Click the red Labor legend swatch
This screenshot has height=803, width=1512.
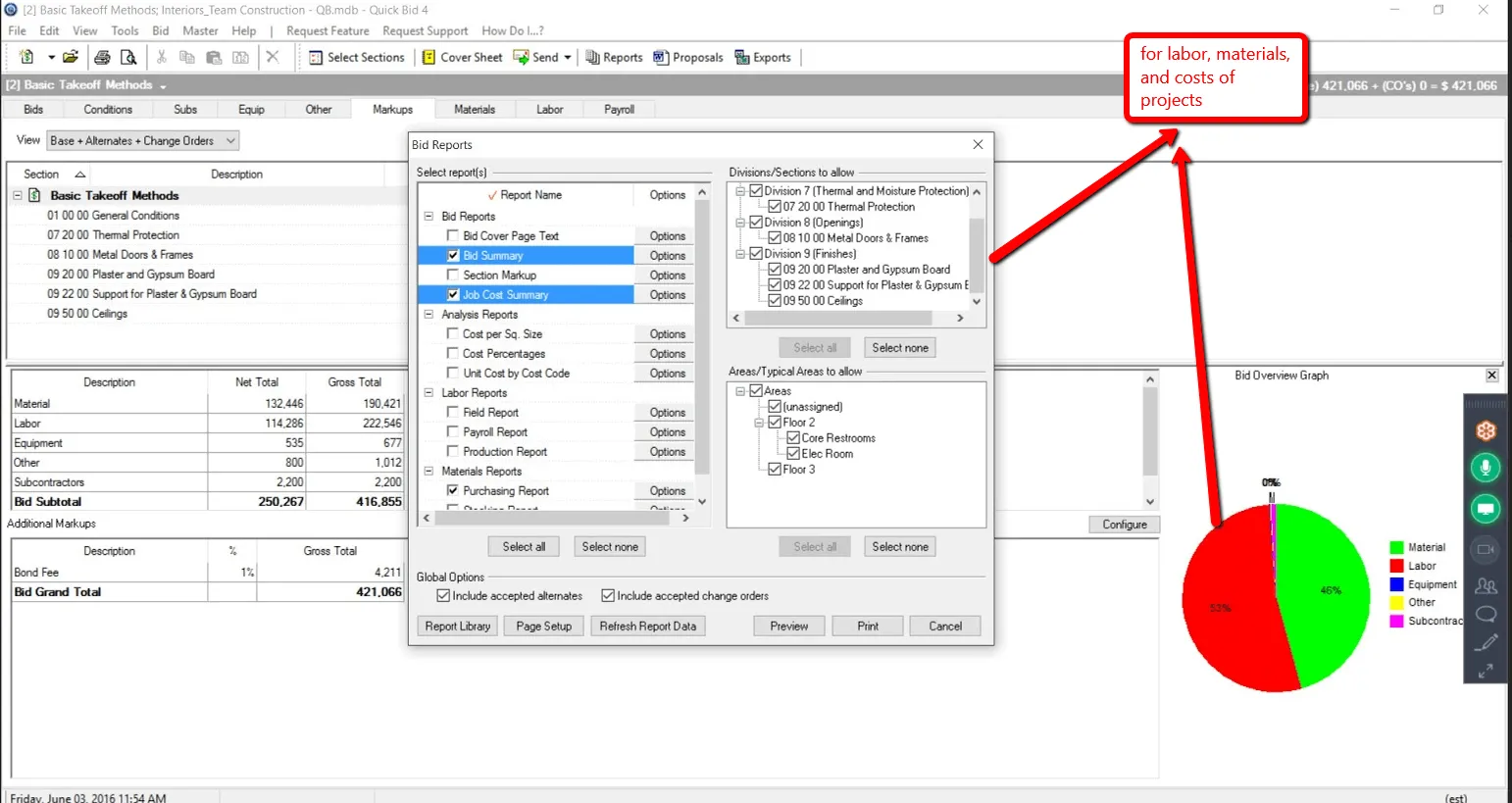1396,566
